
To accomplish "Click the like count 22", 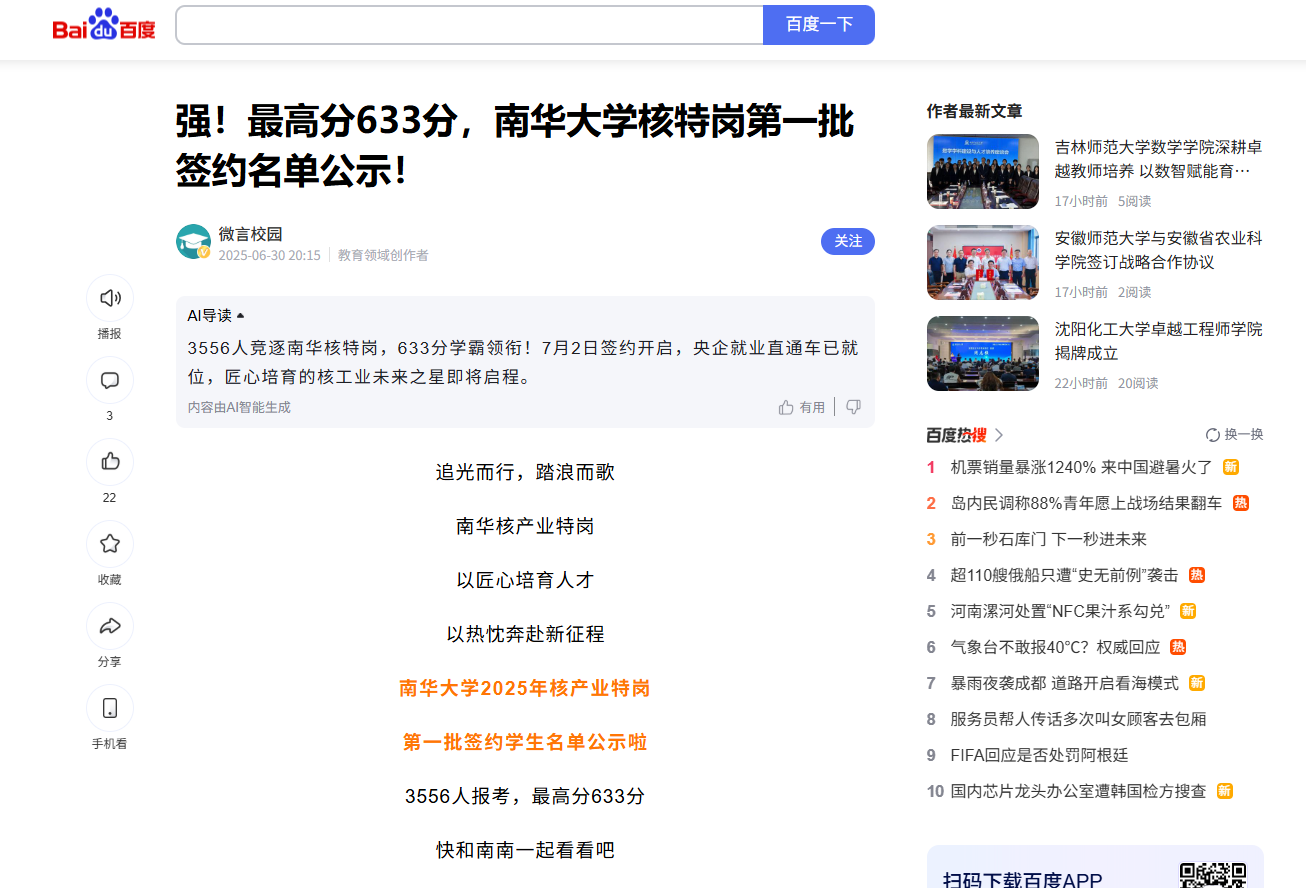I will (110, 498).
